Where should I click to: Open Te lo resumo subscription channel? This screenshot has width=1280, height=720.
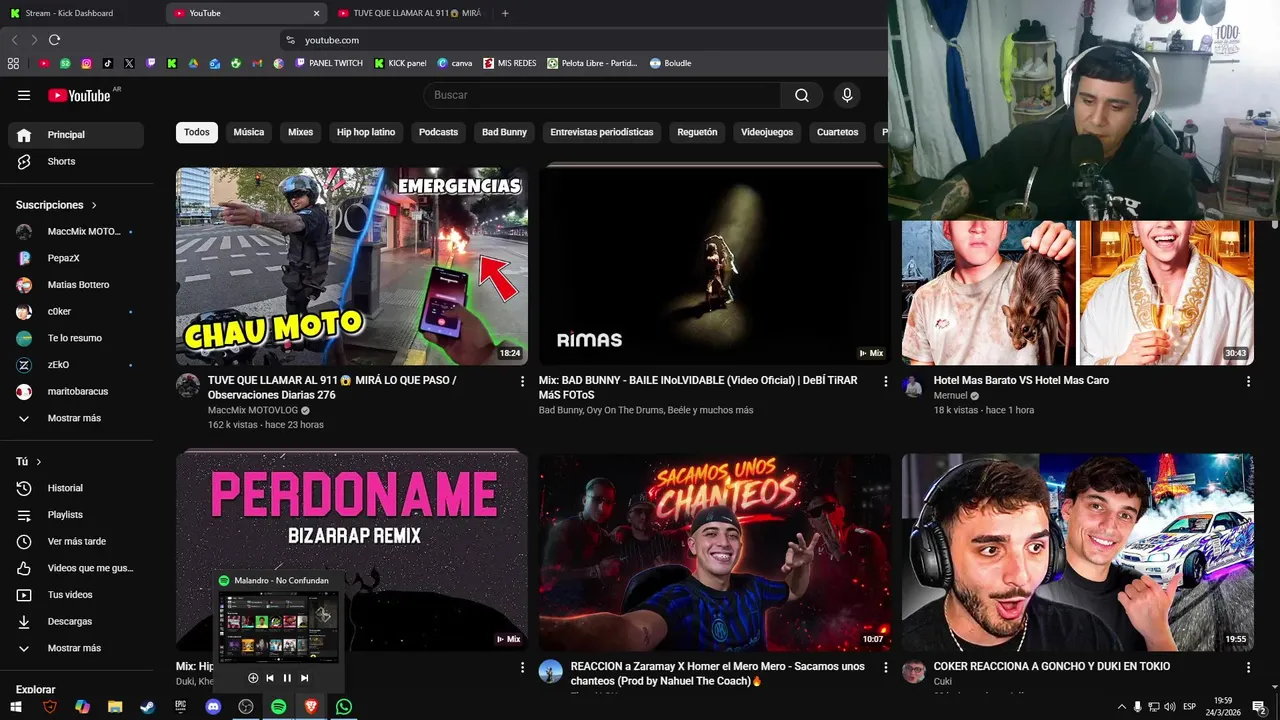[76, 338]
